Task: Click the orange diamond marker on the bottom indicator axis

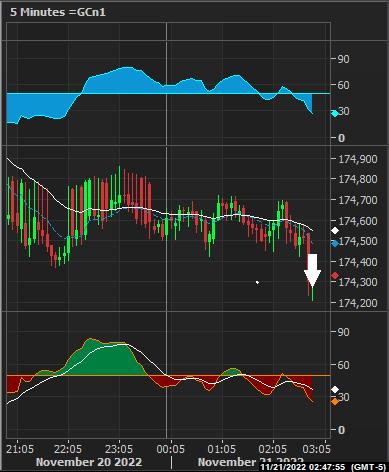Action: tap(335, 402)
